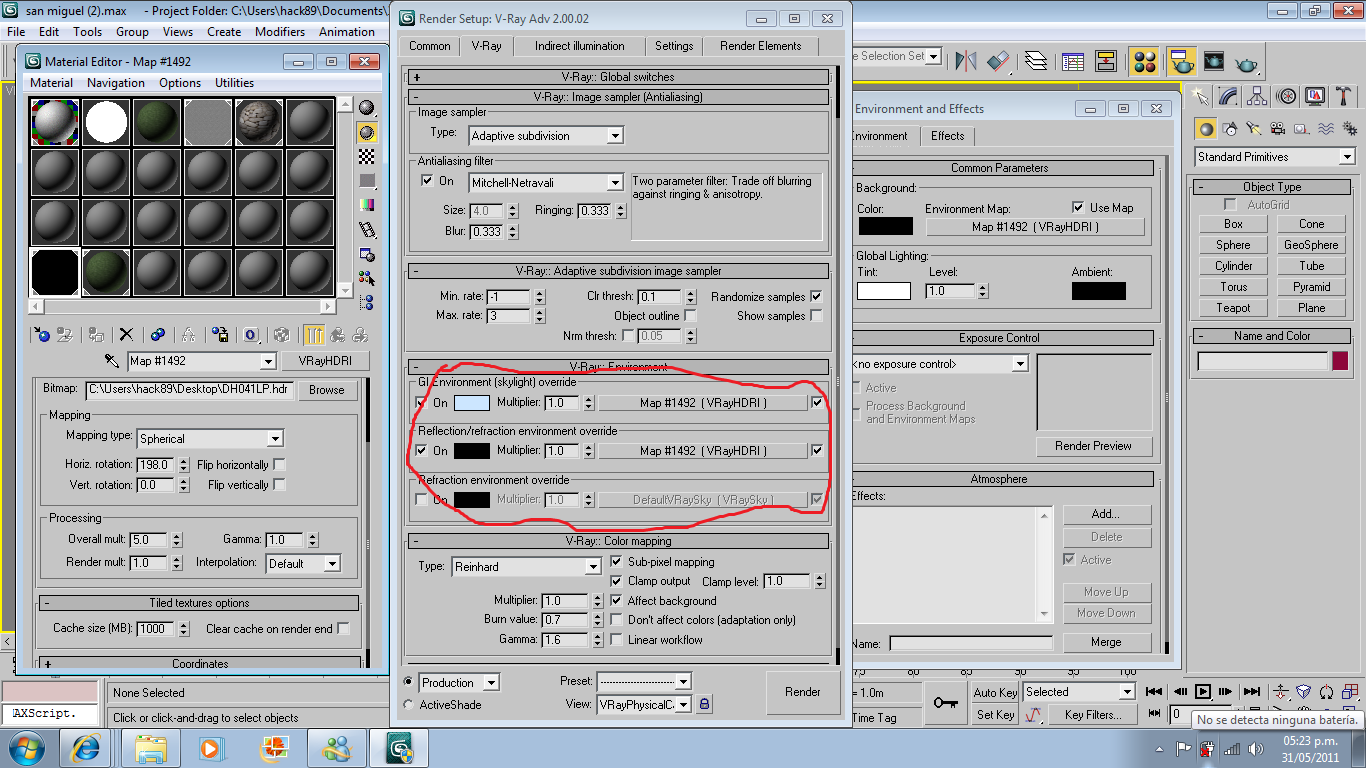Select the ActiveShade radio button

pyautogui.click(x=408, y=705)
